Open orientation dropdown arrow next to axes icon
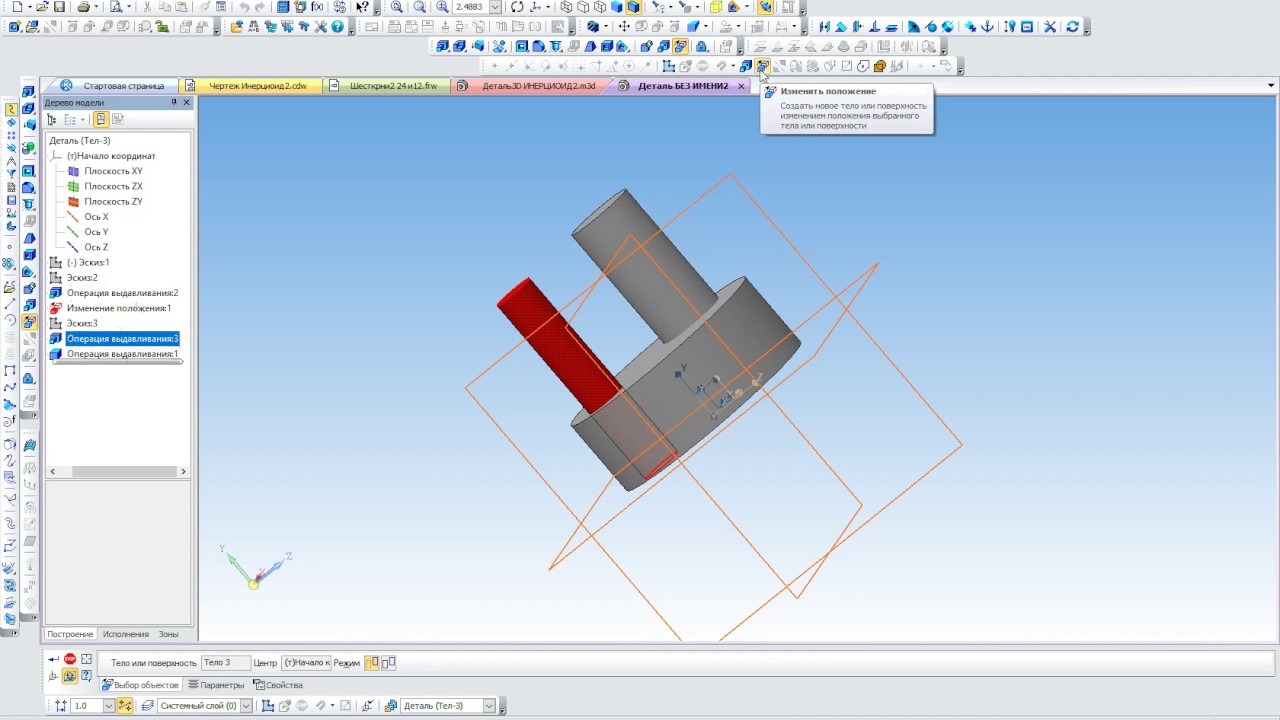Image resolution: width=1280 pixels, height=720 pixels. coord(548,7)
